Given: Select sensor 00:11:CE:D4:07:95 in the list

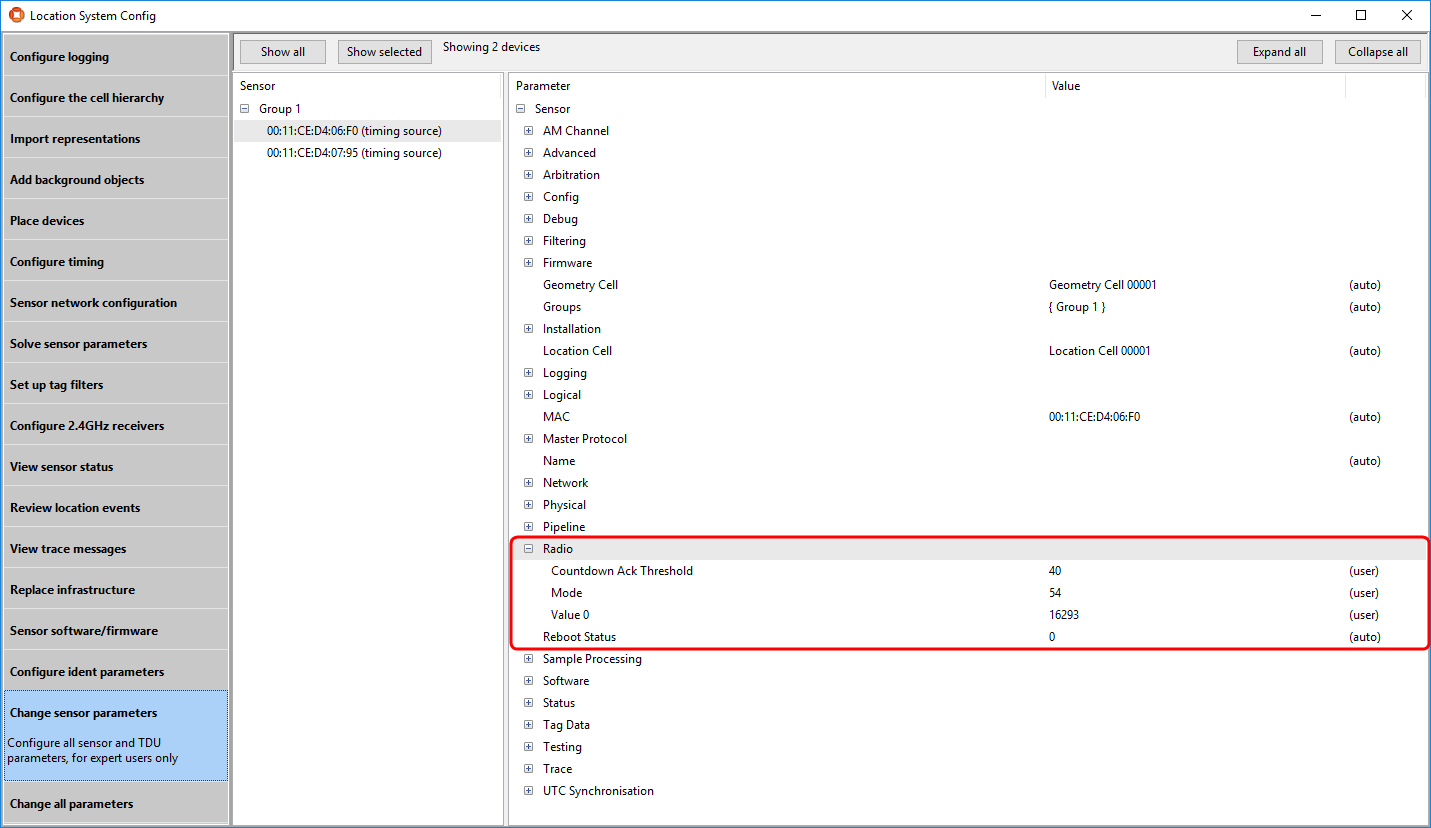Looking at the screenshot, I should tap(354, 152).
